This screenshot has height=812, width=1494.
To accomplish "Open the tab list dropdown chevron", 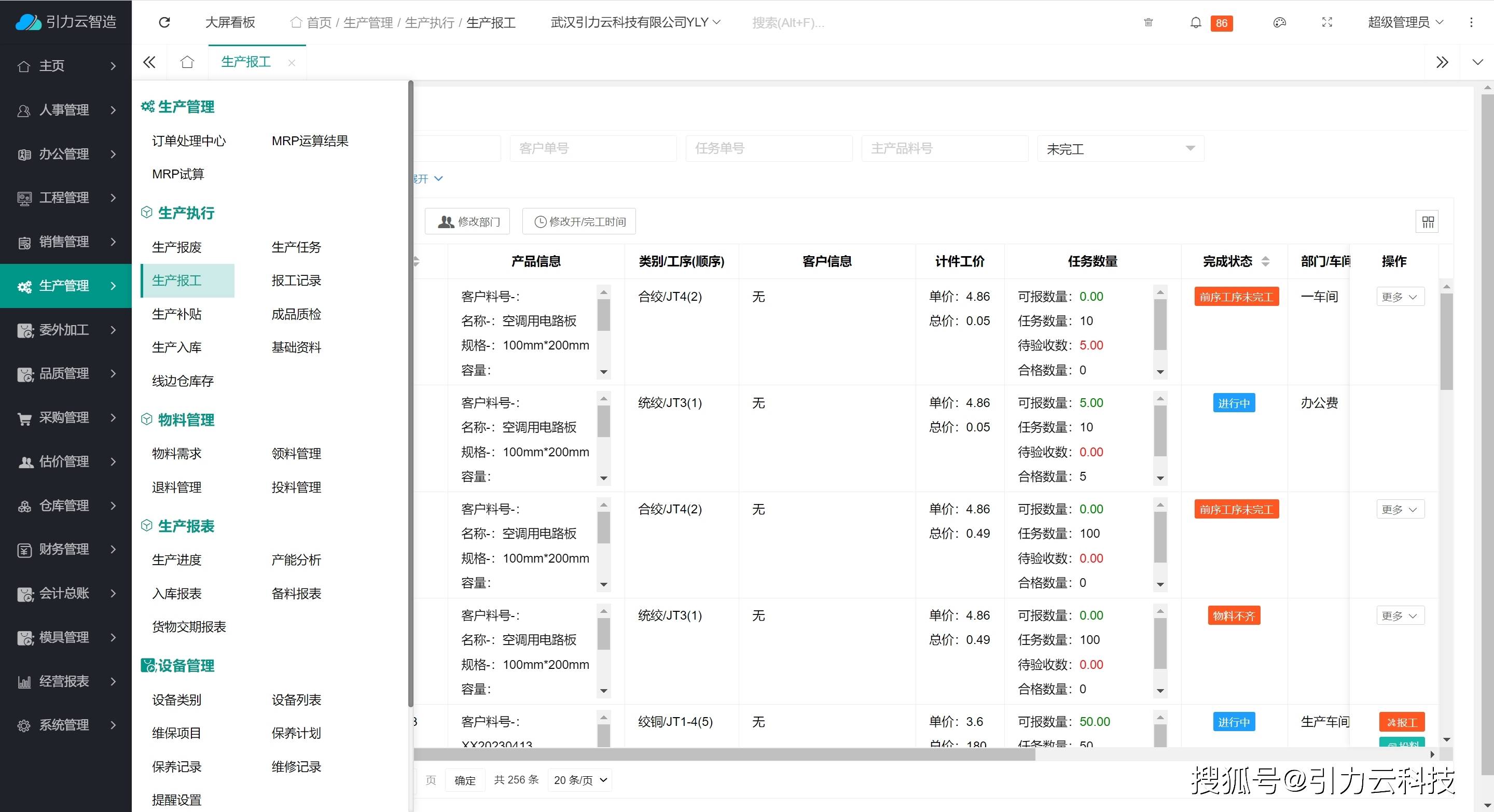I will [x=1477, y=62].
